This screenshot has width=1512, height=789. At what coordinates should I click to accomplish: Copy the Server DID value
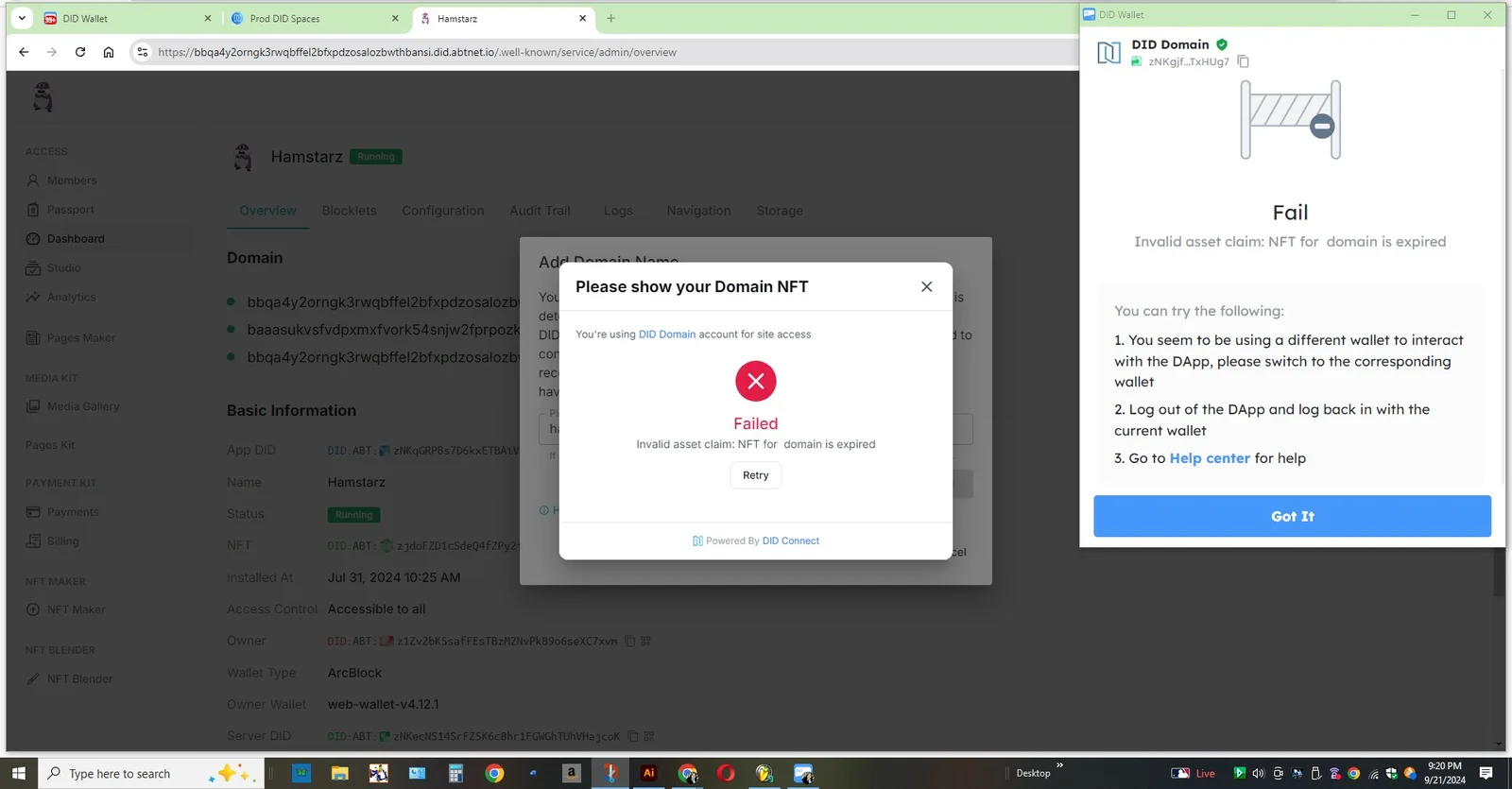pyautogui.click(x=632, y=736)
